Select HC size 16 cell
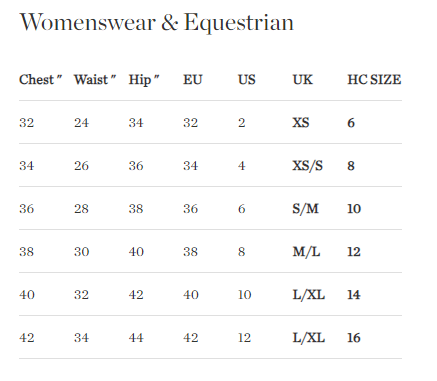The image size is (437, 381). tap(354, 338)
